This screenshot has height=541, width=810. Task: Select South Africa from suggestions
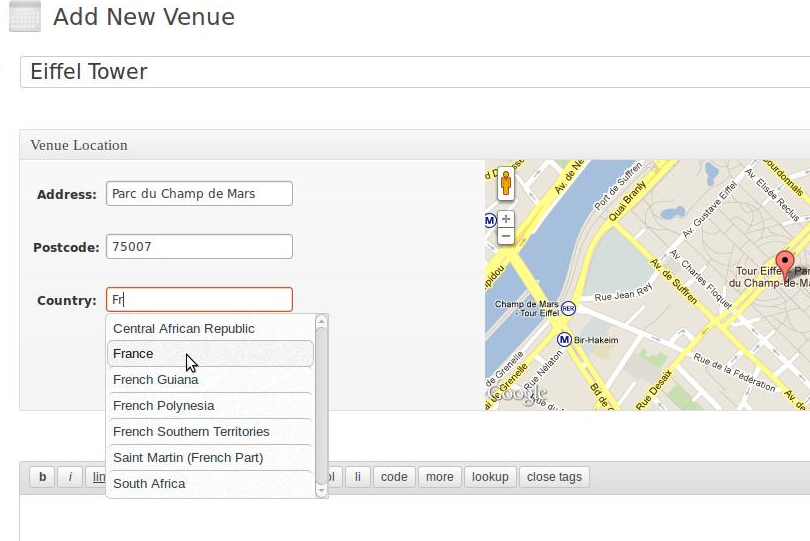coord(210,484)
